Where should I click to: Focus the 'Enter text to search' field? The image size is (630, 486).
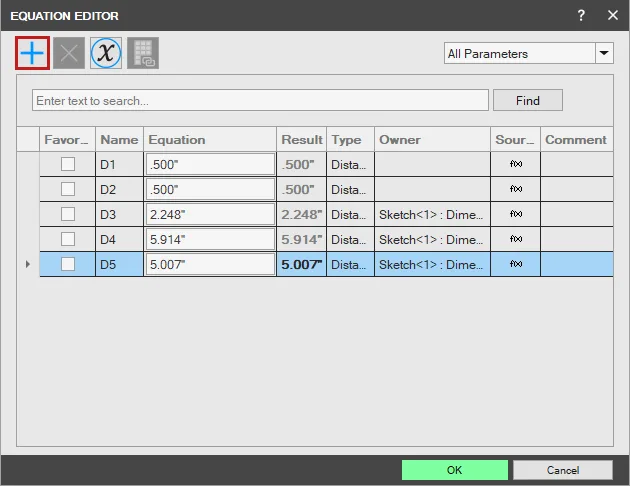(260, 100)
